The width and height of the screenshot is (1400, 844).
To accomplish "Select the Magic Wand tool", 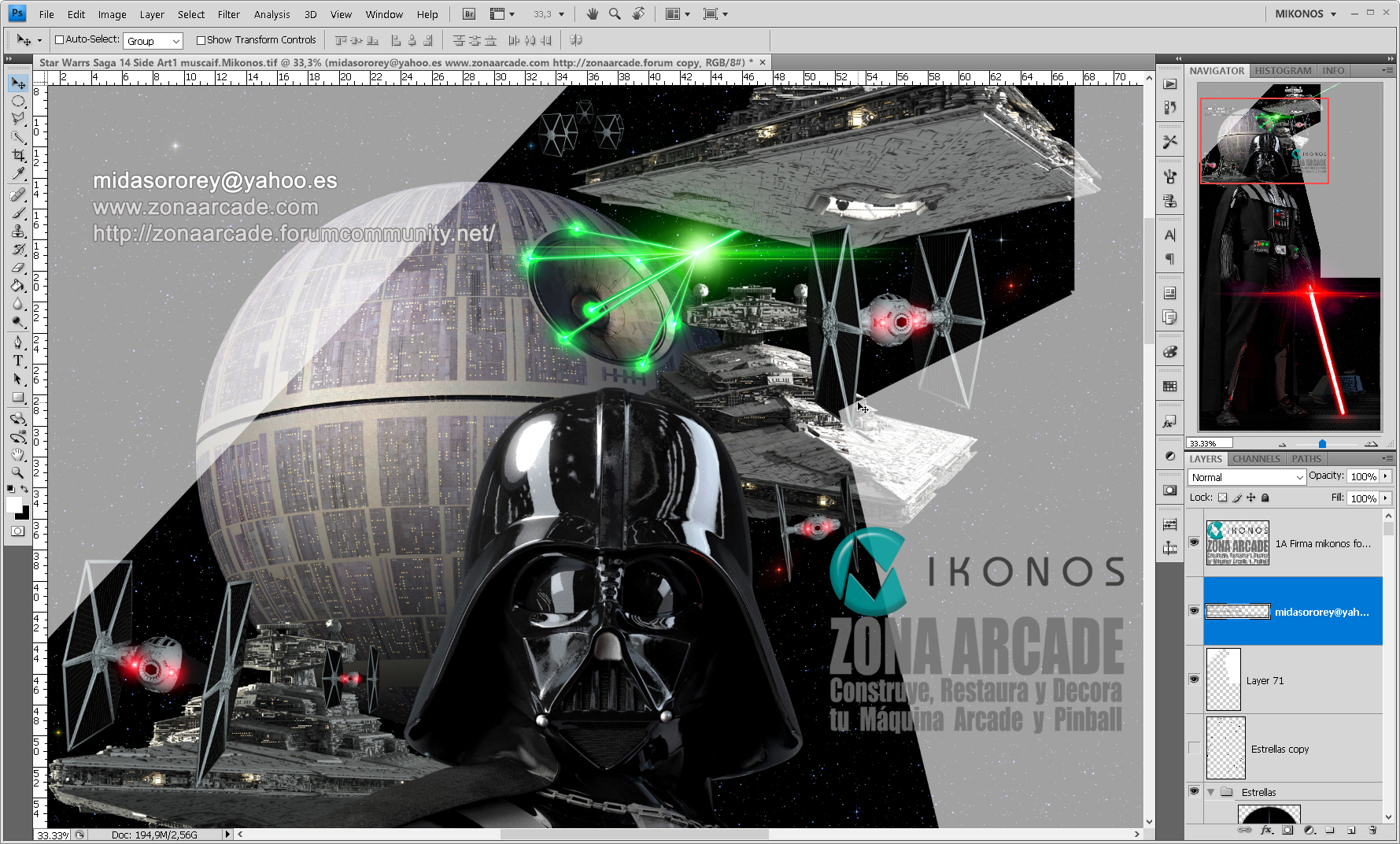I will tap(18, 137).
